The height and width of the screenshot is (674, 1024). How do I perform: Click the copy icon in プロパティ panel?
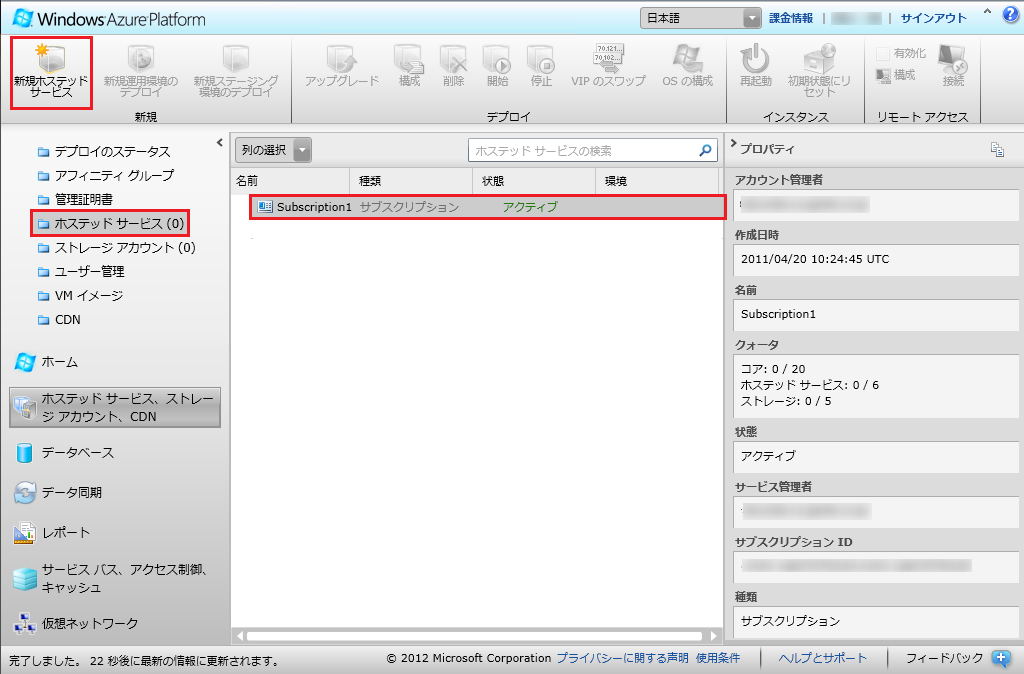997,150
